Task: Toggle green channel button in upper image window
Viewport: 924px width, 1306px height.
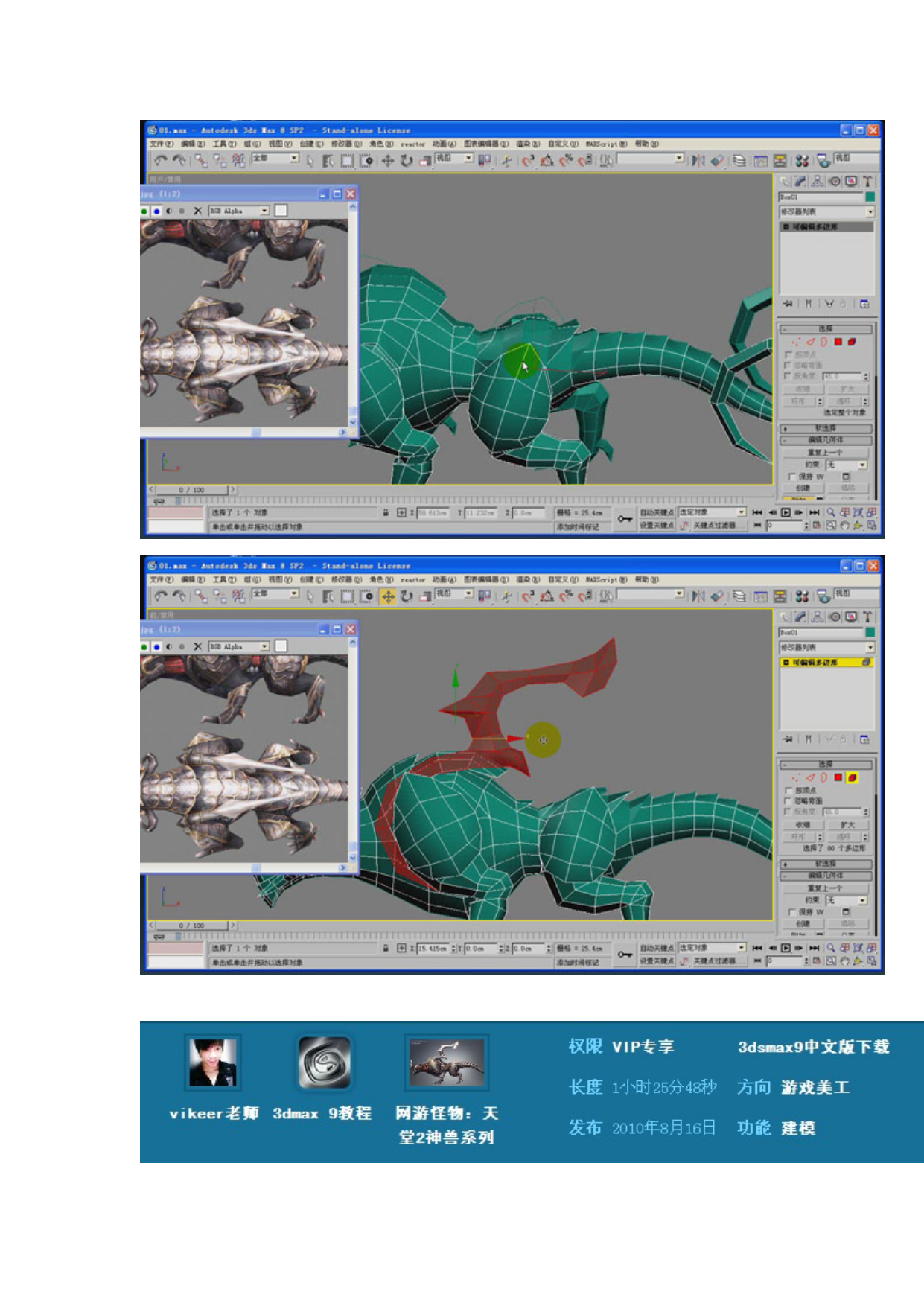Action: (x=144, y=211)
